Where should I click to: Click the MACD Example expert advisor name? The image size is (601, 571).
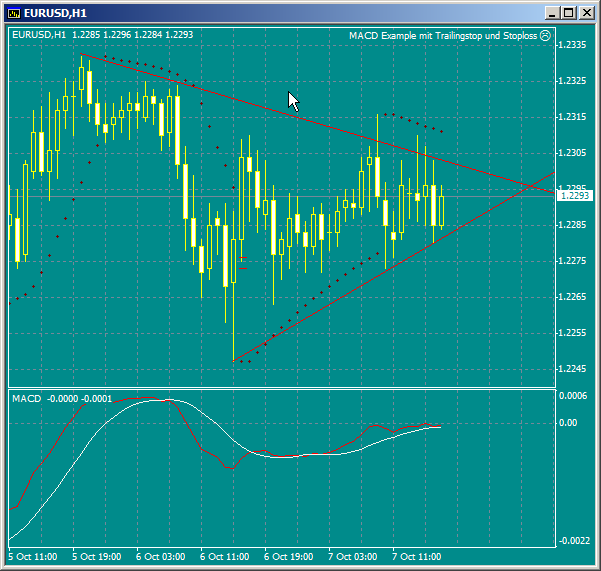[443, 35]
